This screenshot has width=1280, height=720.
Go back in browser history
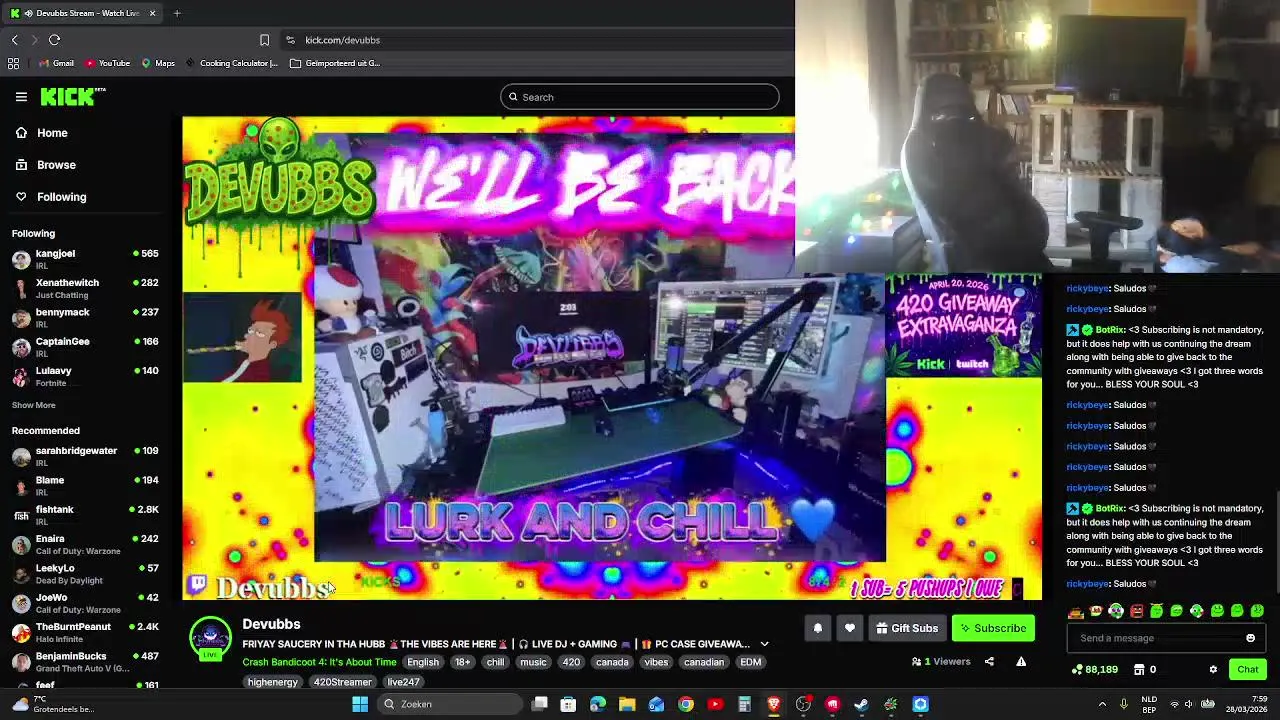[14, 40]
